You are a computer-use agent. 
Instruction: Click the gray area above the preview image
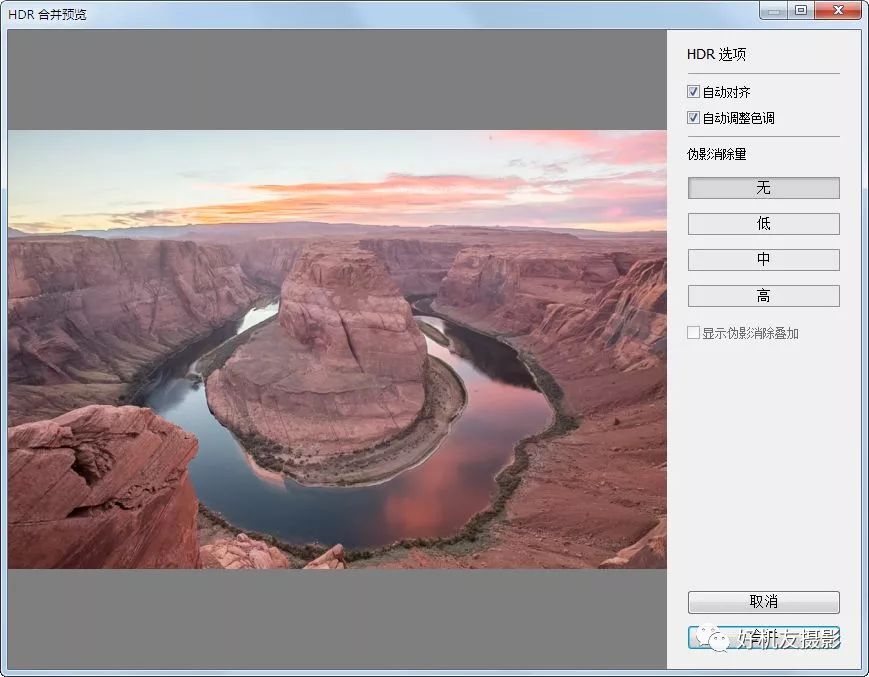point(336,80)
